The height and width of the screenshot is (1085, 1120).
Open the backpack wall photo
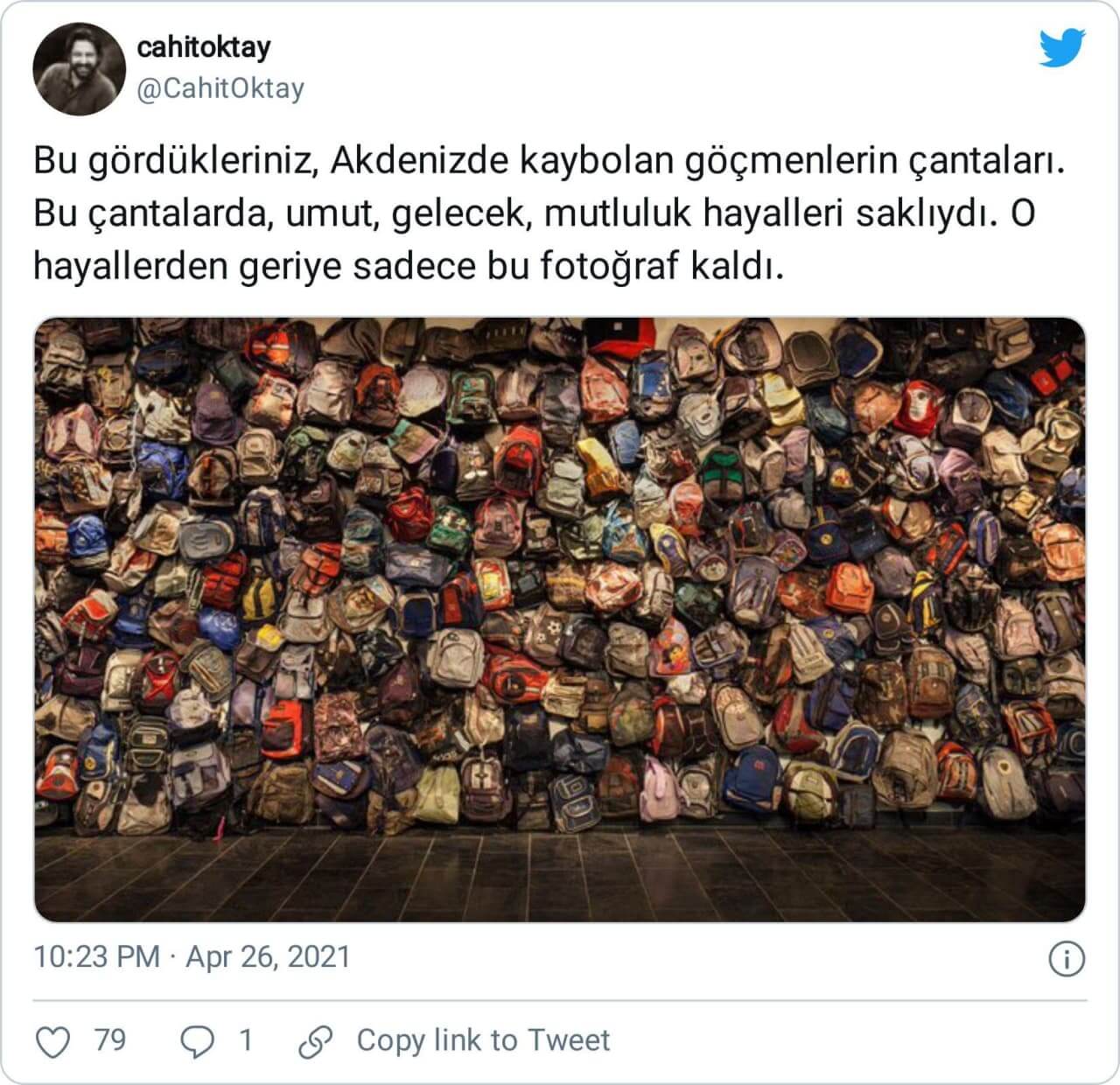[560, 619]
